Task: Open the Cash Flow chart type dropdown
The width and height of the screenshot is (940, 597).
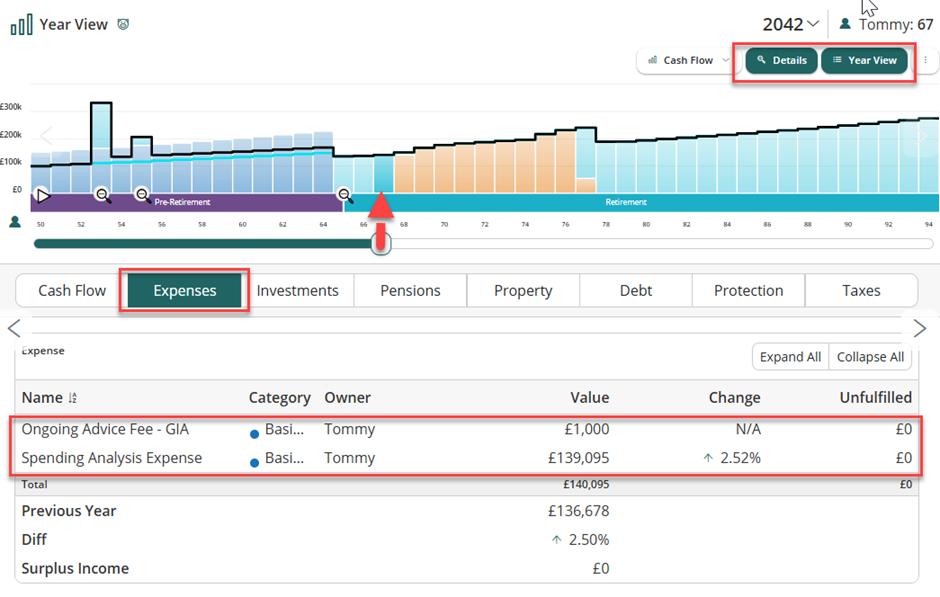Action: [x=688, y=60]
